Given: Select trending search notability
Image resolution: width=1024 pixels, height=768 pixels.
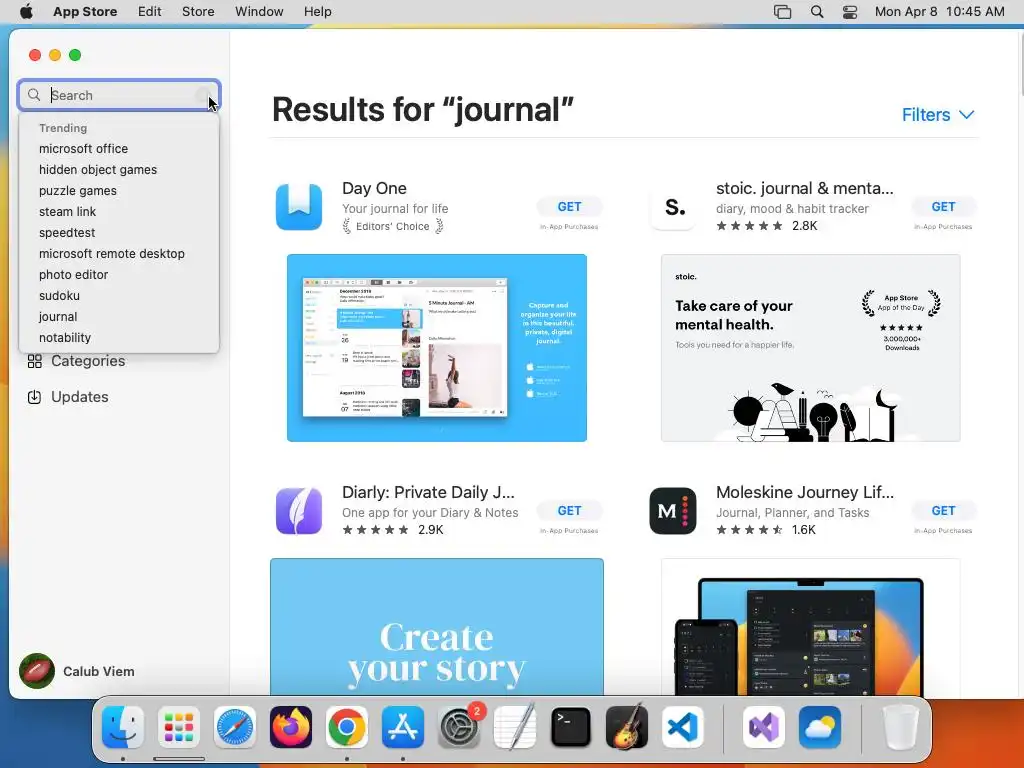Looking at the screenshot, I should 65,338.
